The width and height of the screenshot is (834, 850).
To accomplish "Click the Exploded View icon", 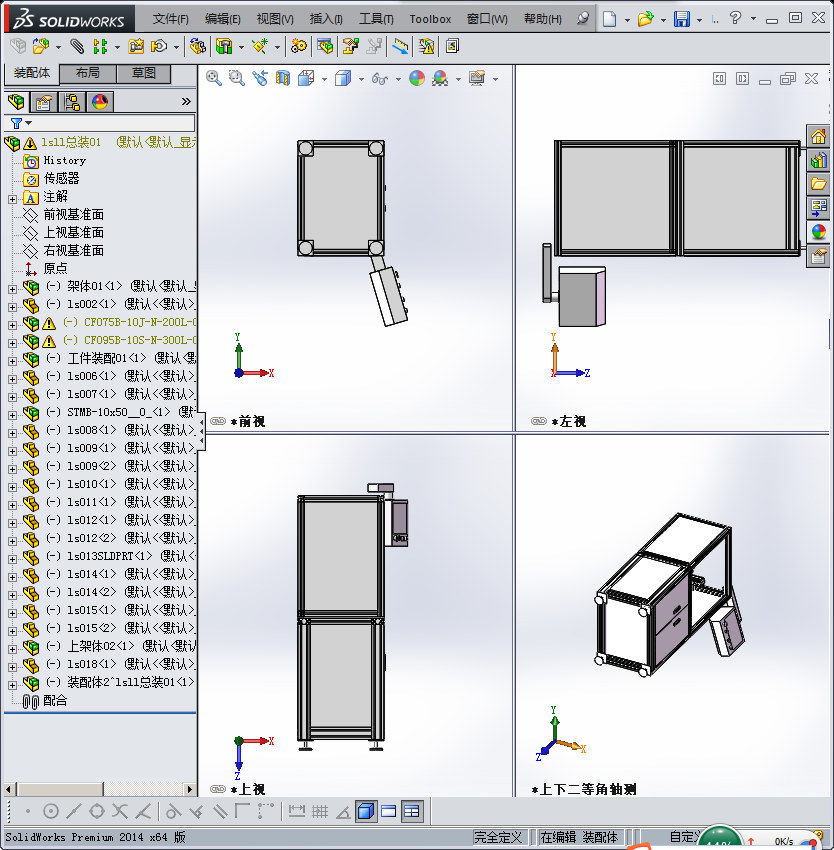I will click(x=351, y=47).
